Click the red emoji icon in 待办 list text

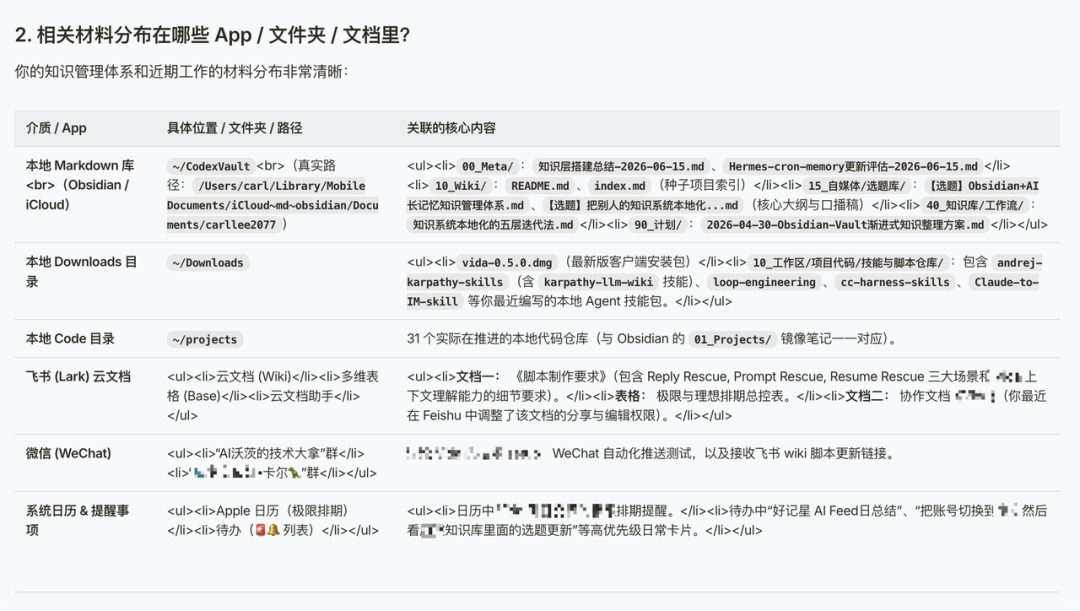(260, 530)
